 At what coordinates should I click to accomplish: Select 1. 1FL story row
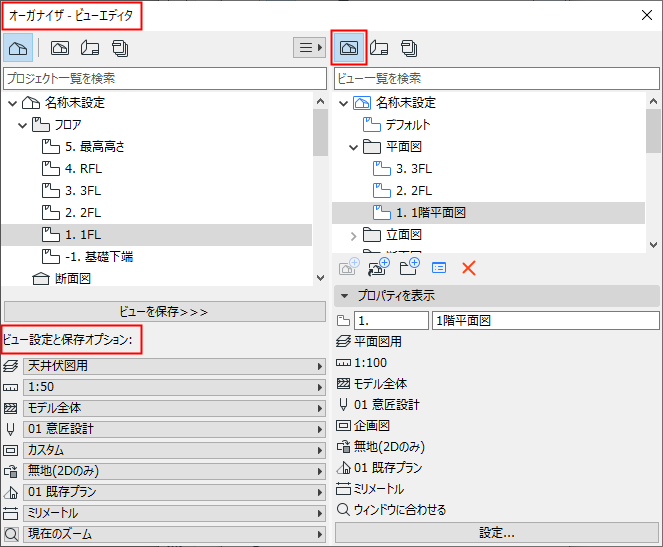[x=157, y=235]
